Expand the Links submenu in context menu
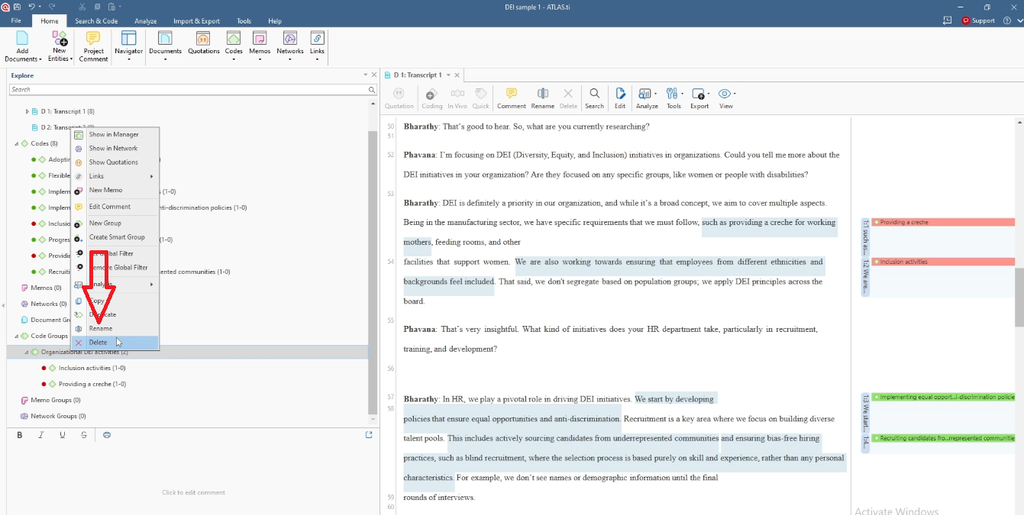 point(152,176)
